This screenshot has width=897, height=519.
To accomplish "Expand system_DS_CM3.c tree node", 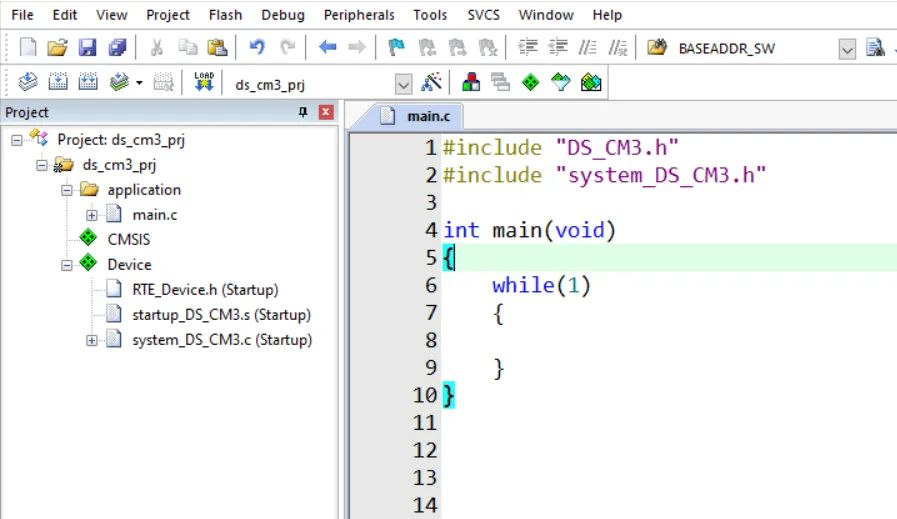I will [92, 340].
